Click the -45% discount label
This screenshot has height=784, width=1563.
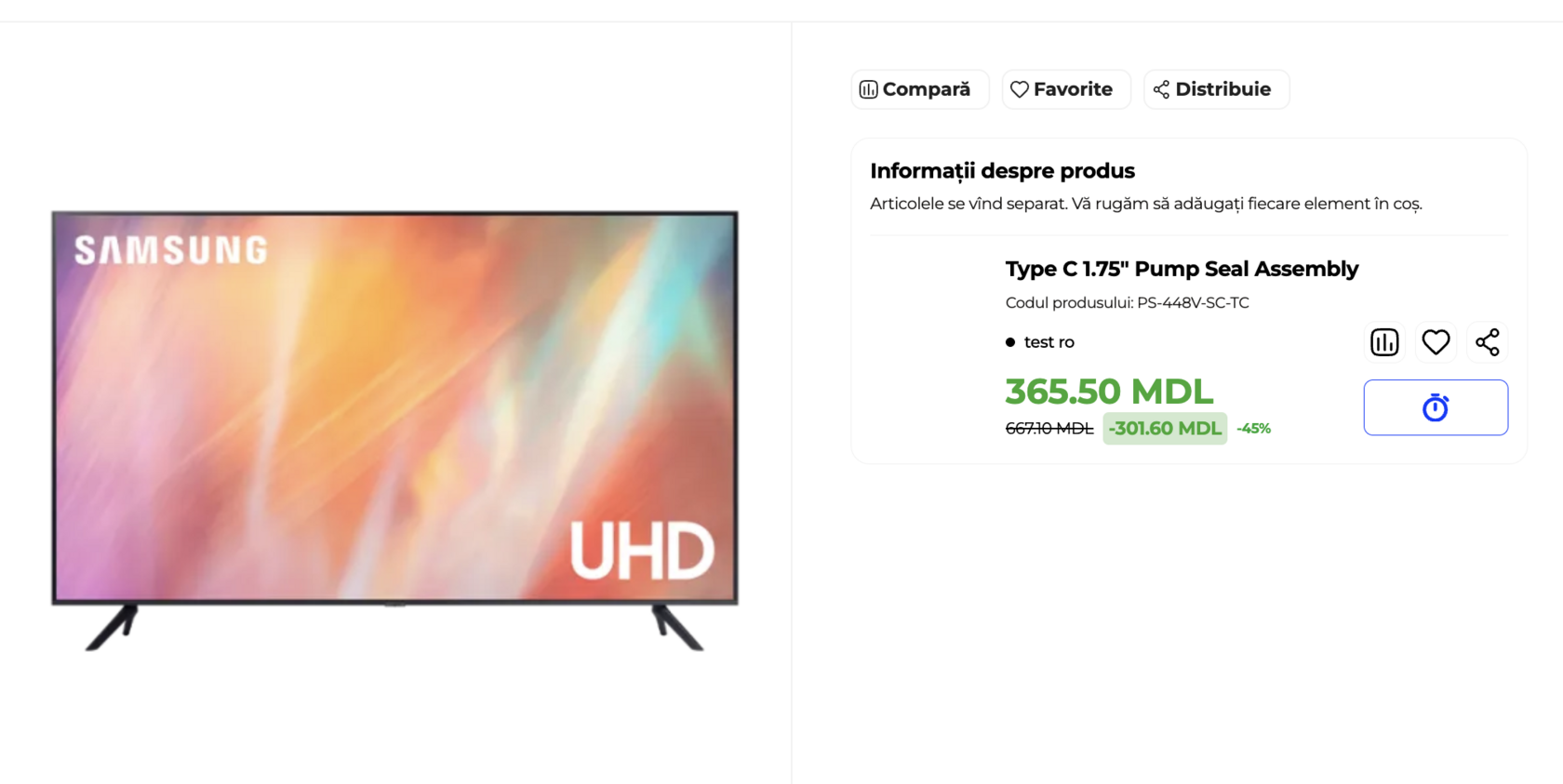[x=1253, y=429]
